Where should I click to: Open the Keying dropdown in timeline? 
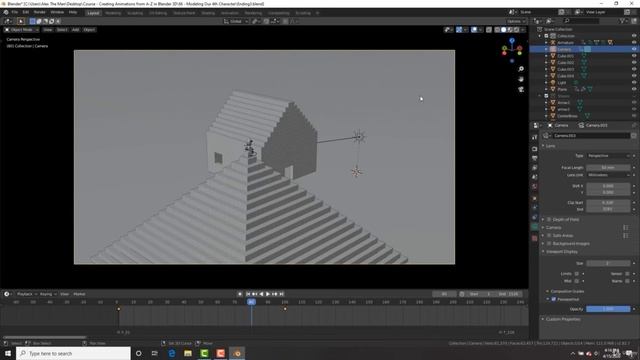(48, 294)
